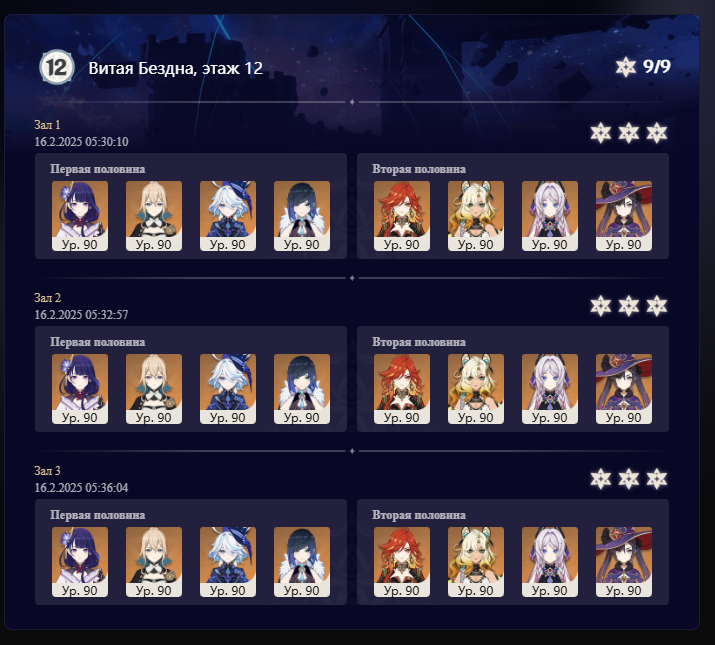Click the first star of Зал 1
The height and width of the screenshot is (645, 715).
(x=601, y=133)
